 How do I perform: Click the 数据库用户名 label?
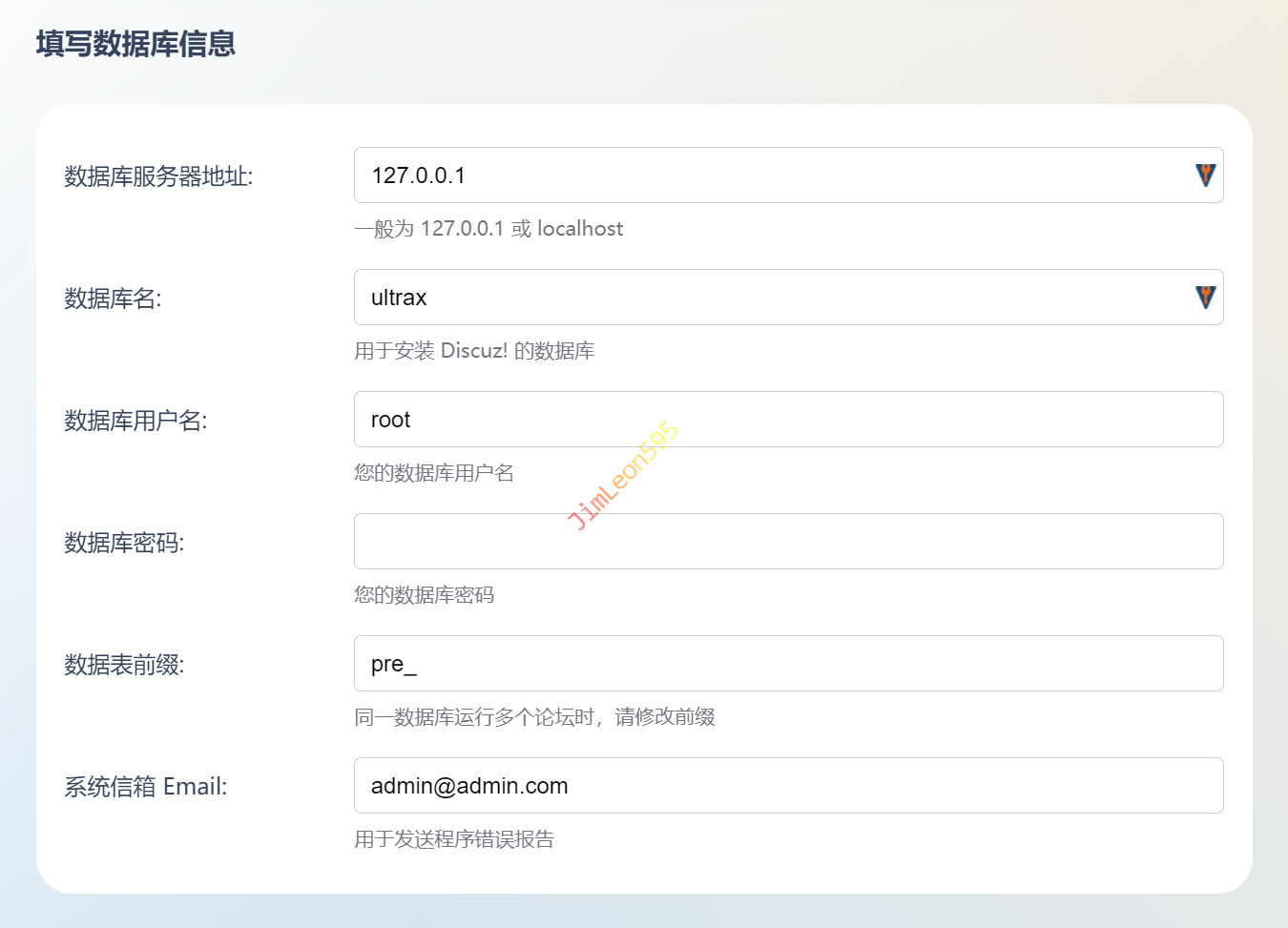[135, 421]
